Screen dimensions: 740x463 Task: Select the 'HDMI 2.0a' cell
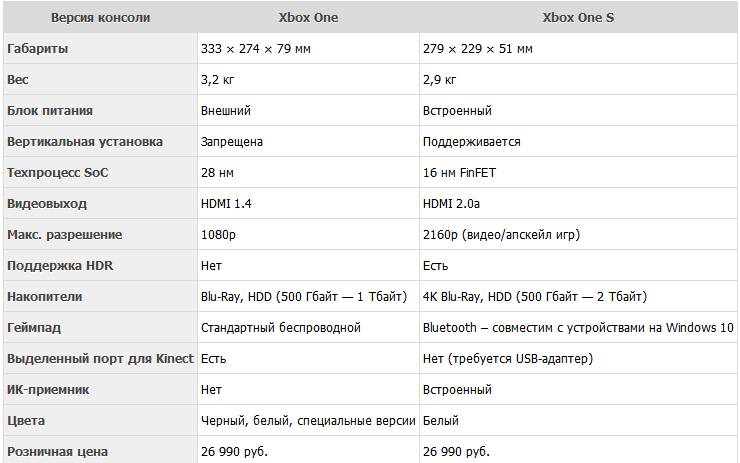(x=454, y=203)
